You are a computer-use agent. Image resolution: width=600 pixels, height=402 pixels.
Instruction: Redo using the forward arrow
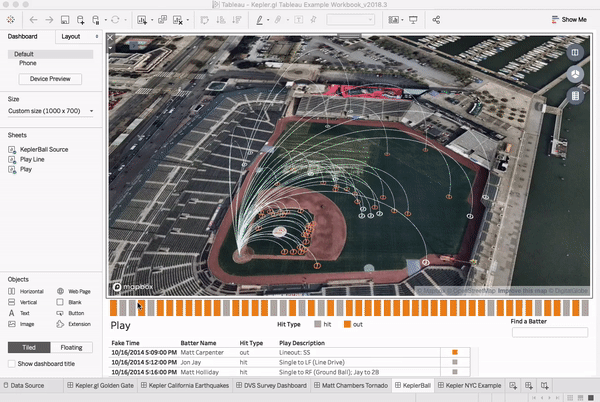pyautogui.click(x=49, y=20)
